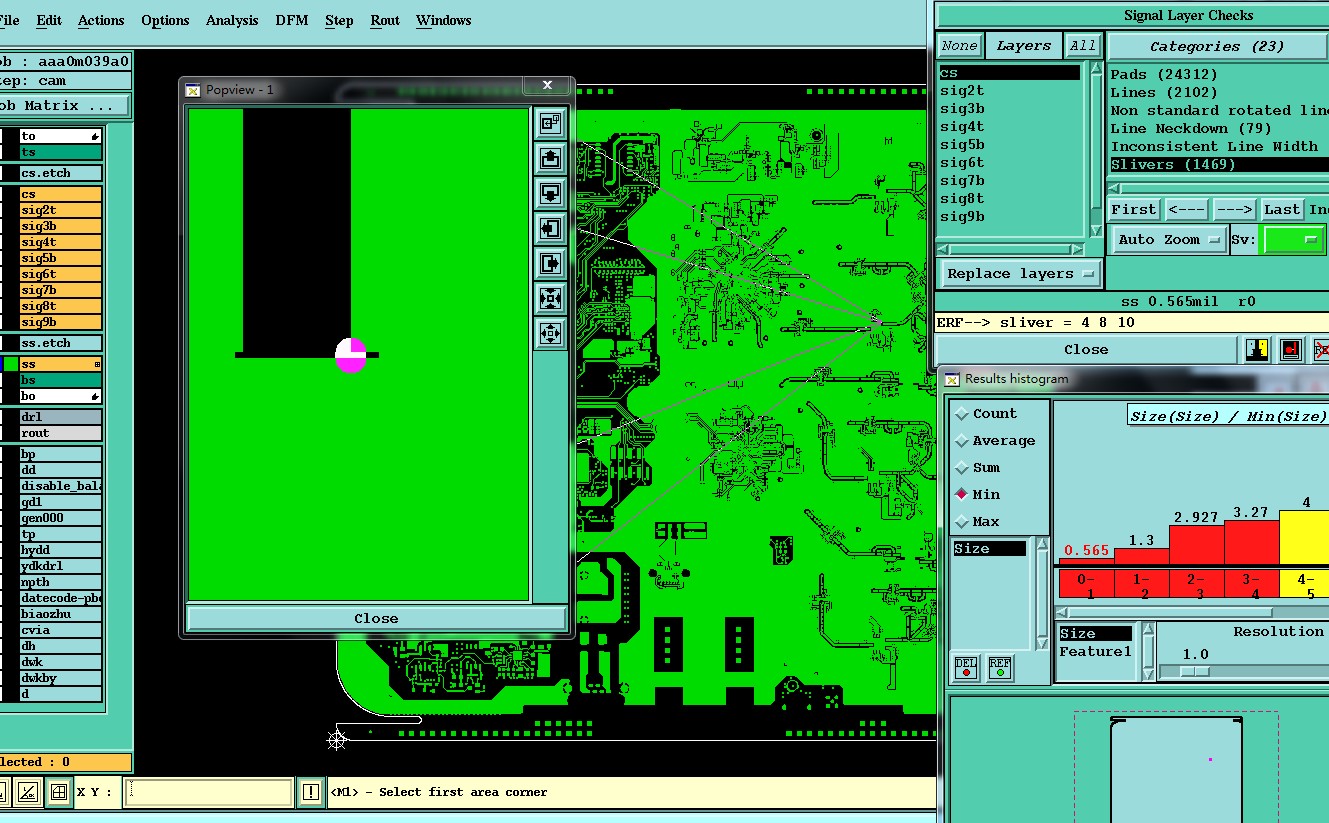The height and width of the screenshot is (823, 1329).
Task: Select the Average radio option
Action: point(994,441)
